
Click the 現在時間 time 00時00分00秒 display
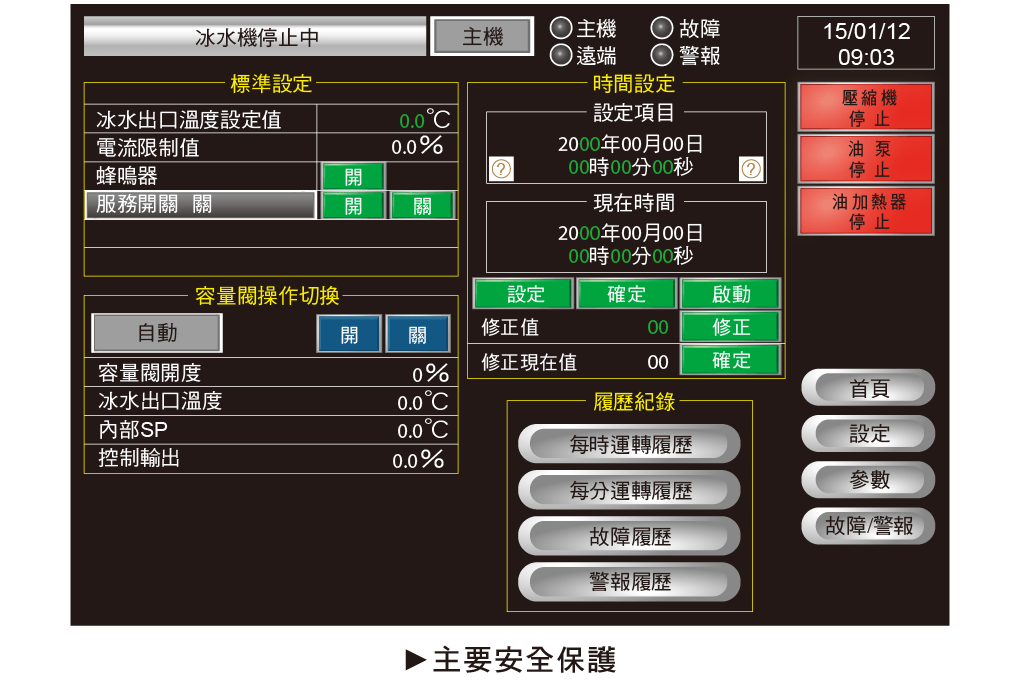coord(630,256)
